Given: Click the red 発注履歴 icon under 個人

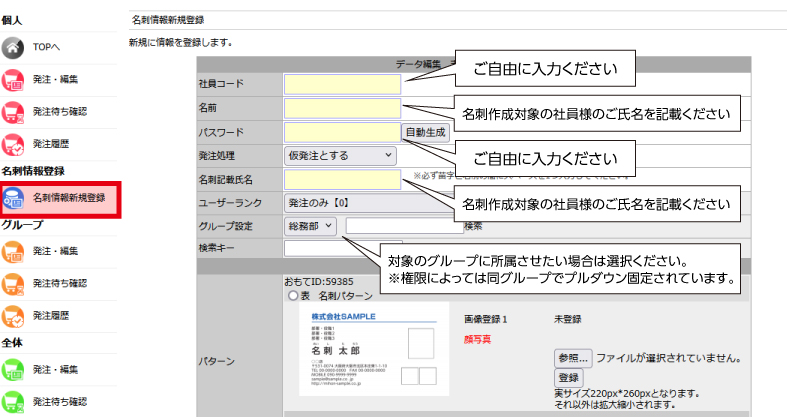Looking at the screenshot, I should 14,144.
